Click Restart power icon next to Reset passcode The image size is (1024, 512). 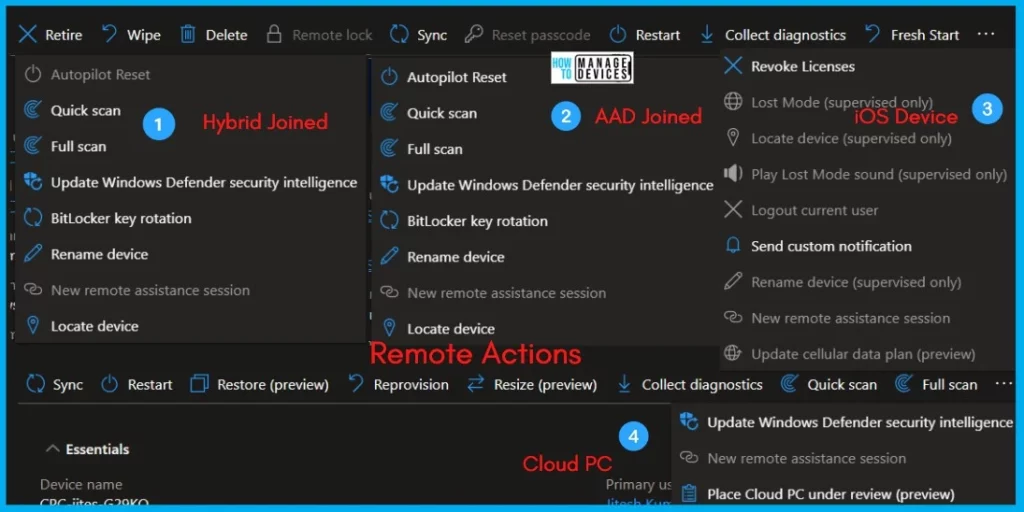click(618, 35)
